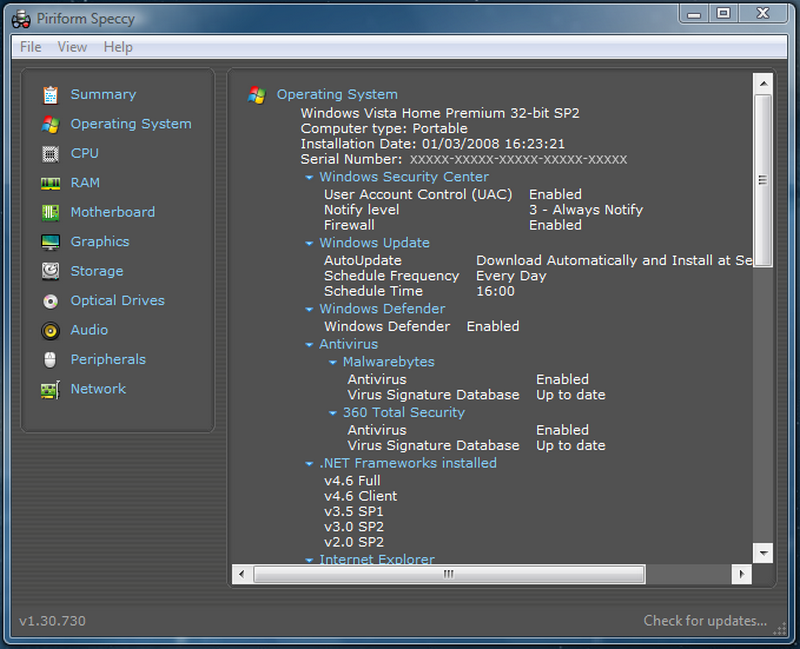Show the Network section

98,389
